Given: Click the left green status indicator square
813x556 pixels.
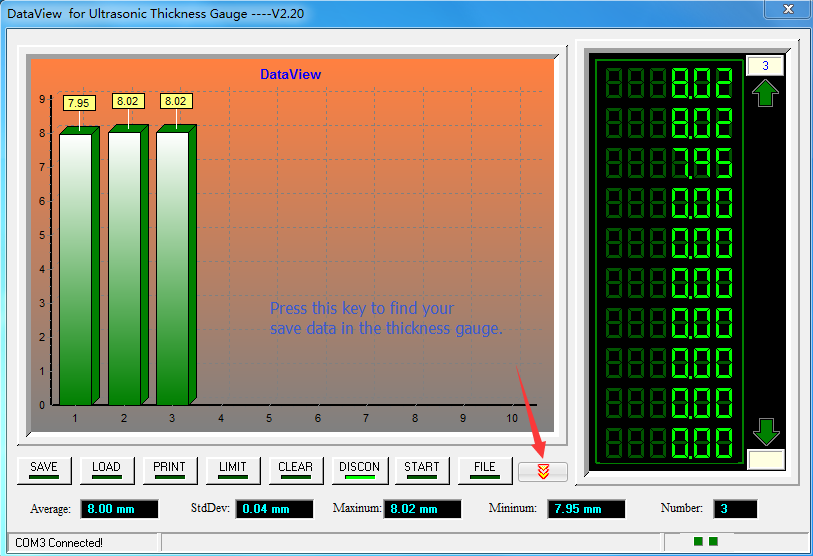Looking at the screenshot, I should click(698, 541).
